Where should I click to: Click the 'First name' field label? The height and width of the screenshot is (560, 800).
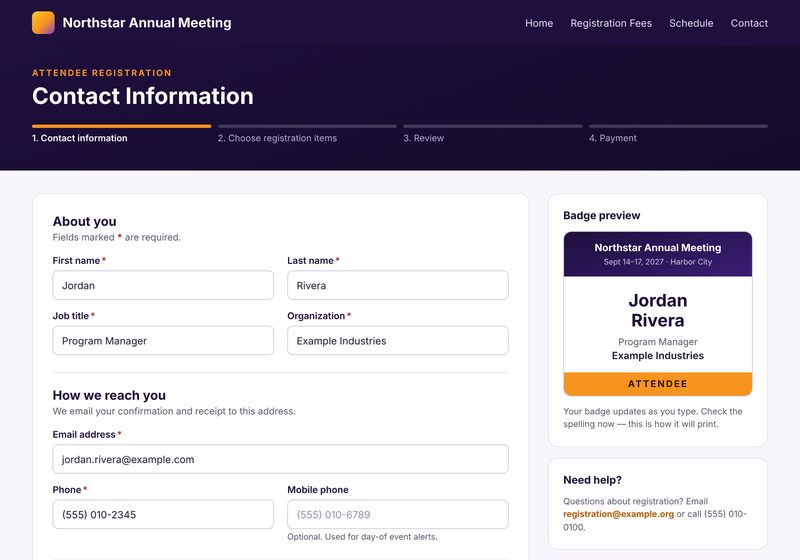tap(76, 261)
